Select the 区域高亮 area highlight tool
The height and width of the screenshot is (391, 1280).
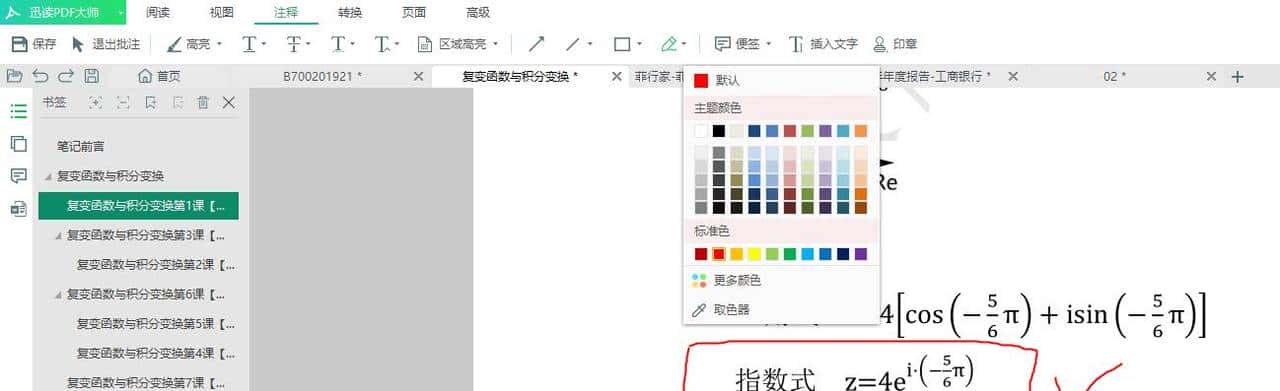tap(451, 44)
